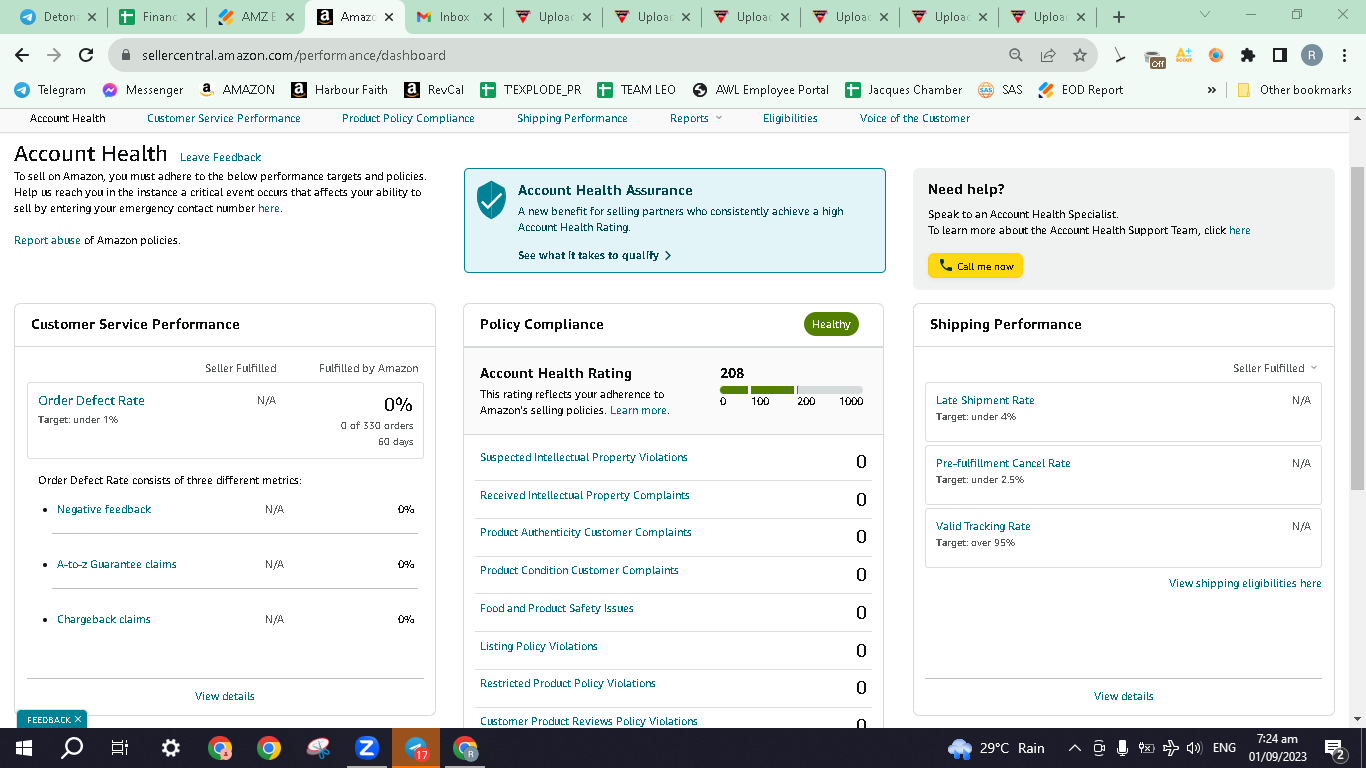
Task: Click the Healthy status badge
Action: pyautogui.click(x=831, y=324)
